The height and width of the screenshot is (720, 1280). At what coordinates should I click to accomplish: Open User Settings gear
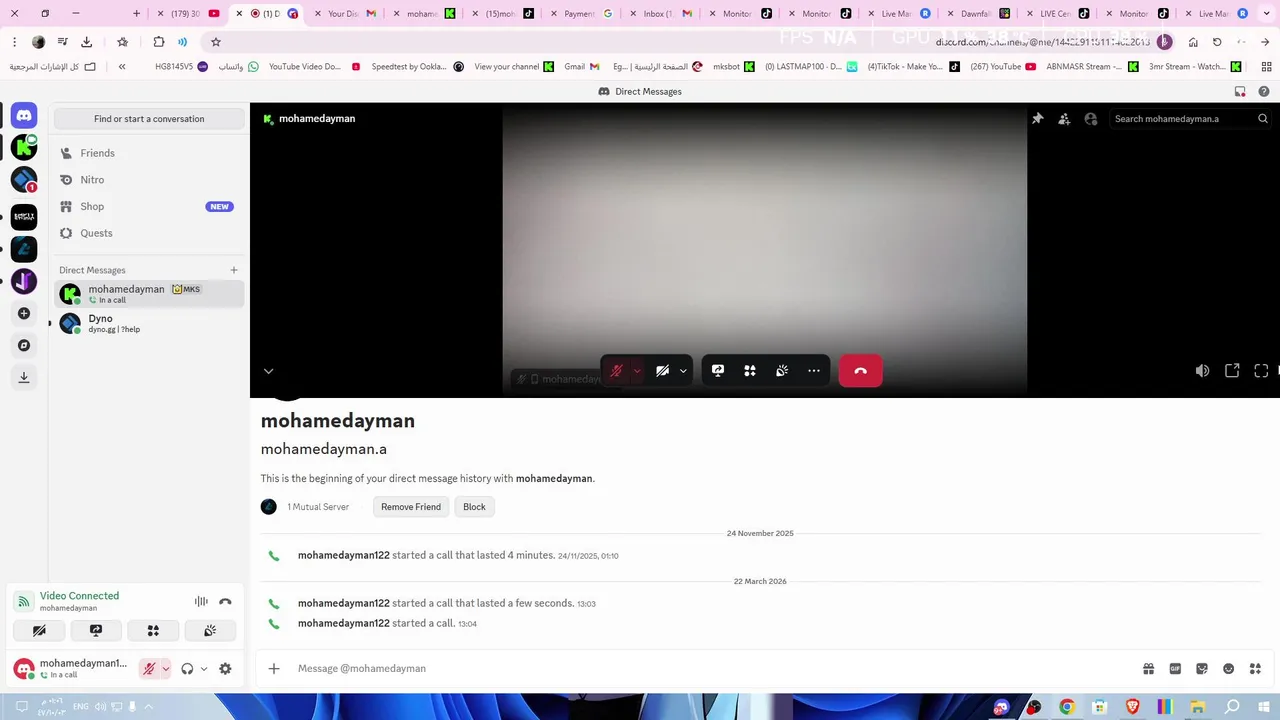[x=225, y=669]
